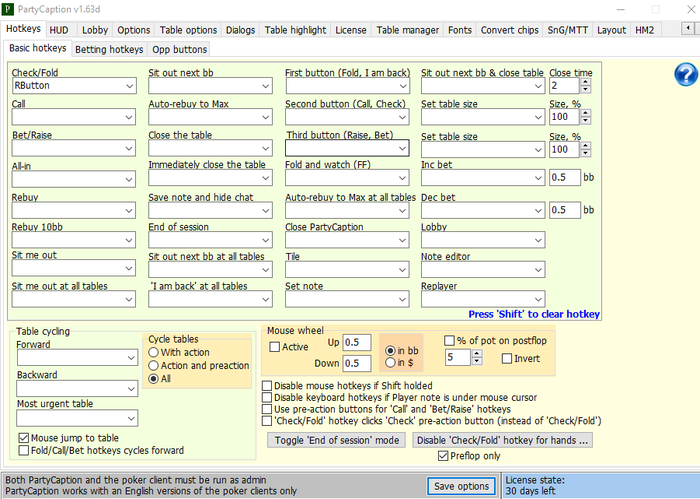Screen dimensions: 700x499
Task: Open the Fonts tab
Action: coord(460,30)
